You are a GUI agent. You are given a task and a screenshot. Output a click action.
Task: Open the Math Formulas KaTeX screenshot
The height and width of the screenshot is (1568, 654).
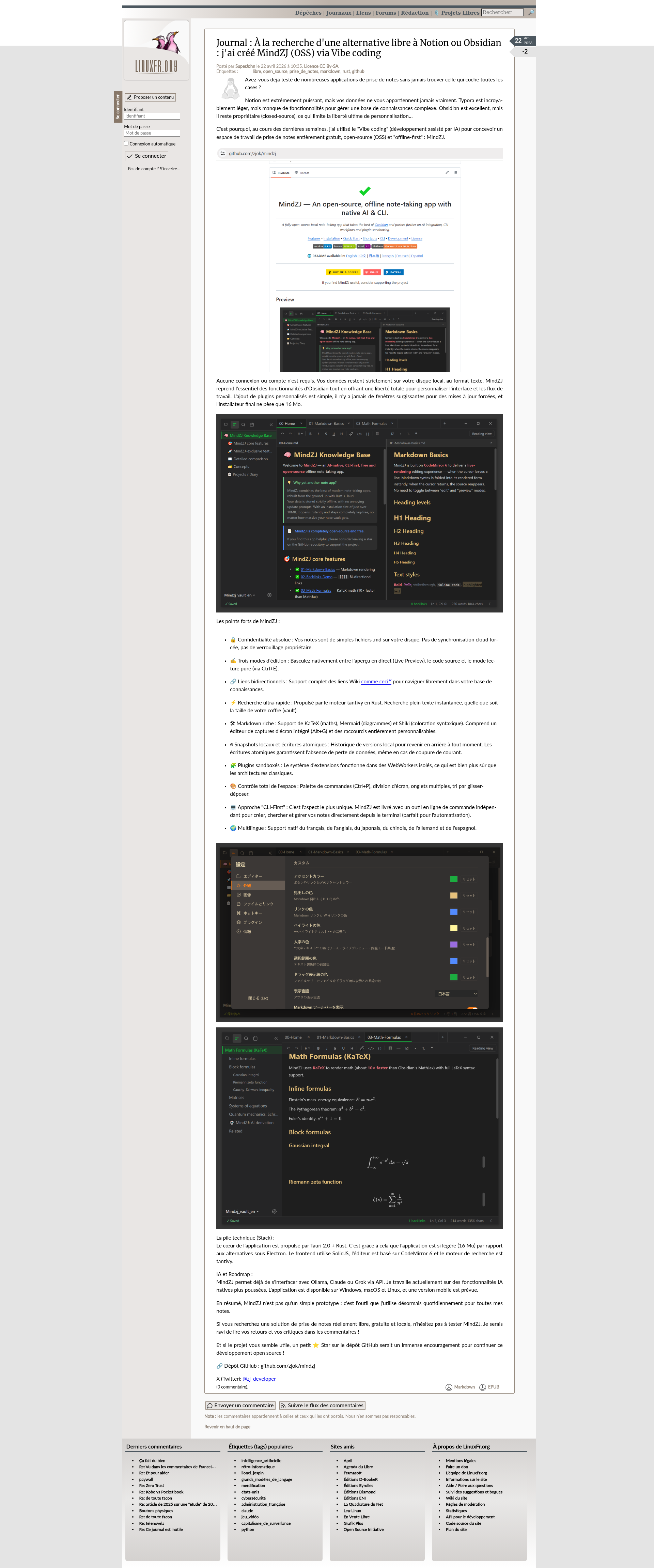pos(359,1127)
